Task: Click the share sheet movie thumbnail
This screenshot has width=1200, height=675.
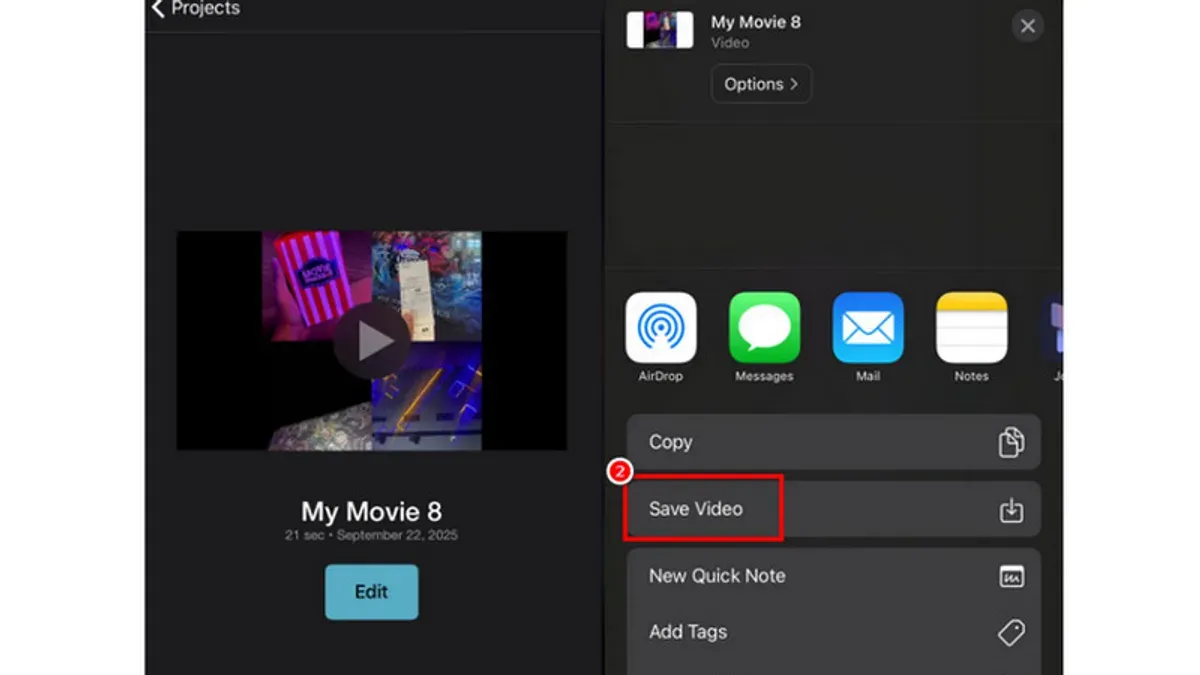Action: (660, 30)
